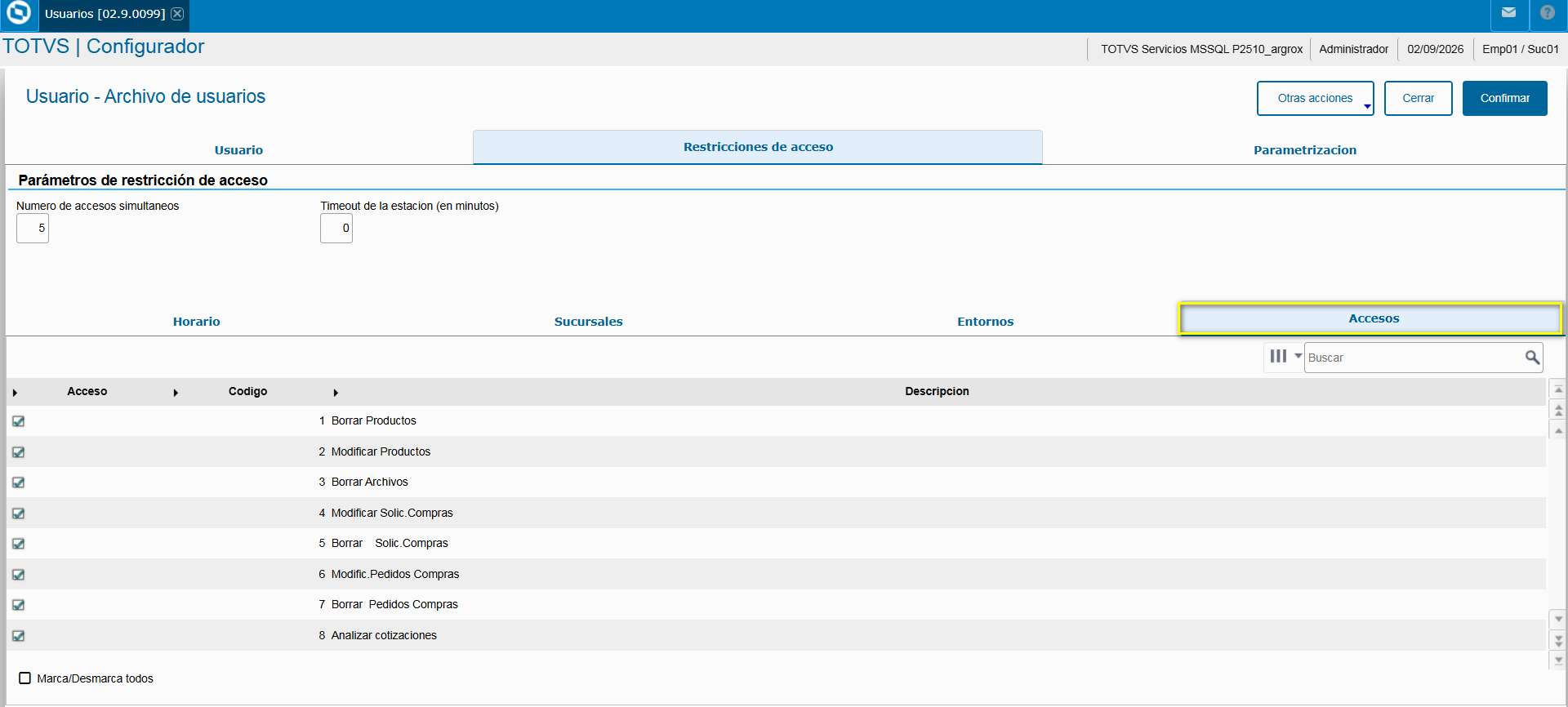Switch to the Parametrizacion tab
The height and width of the screenshot is (707, 1568).
click(x=1304, y=149)
